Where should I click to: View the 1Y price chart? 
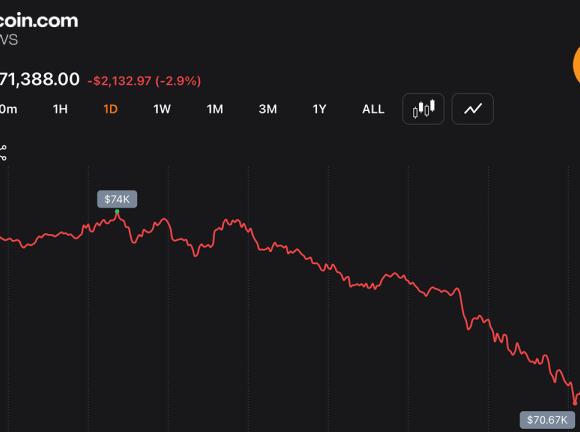click(x=319, y=109)
